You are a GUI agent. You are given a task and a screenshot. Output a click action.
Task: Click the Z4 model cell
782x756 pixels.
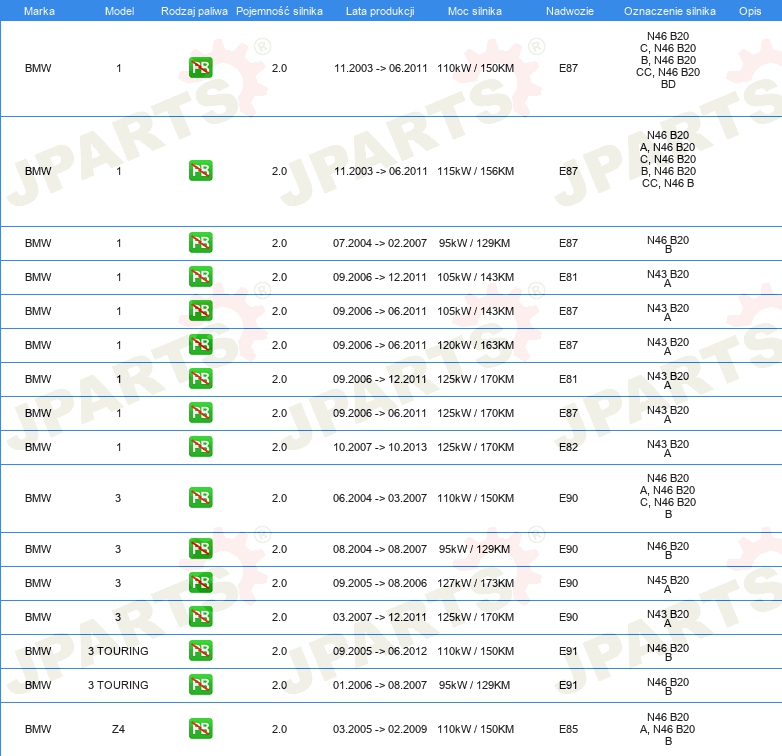[x=118, y=729]
